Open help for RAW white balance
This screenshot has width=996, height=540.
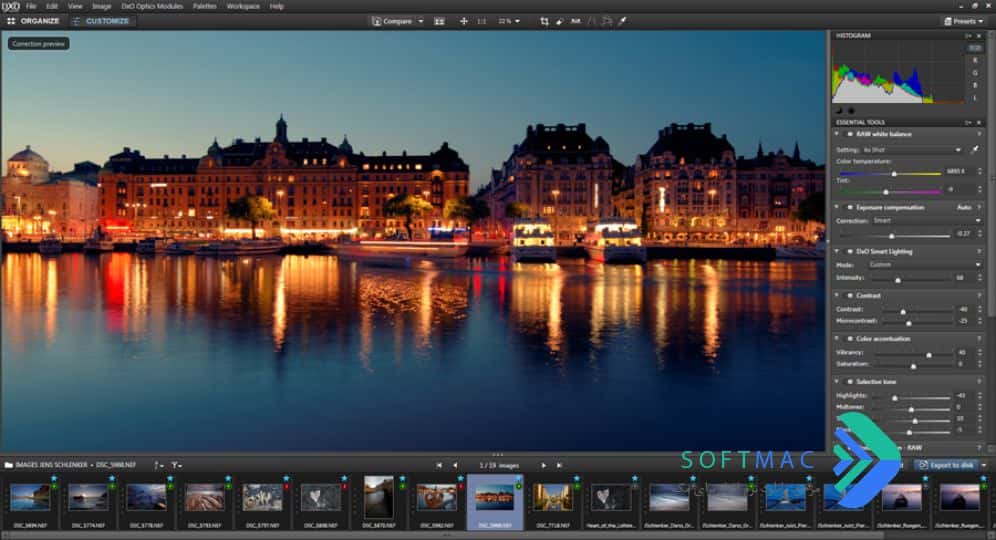point(979,134)
